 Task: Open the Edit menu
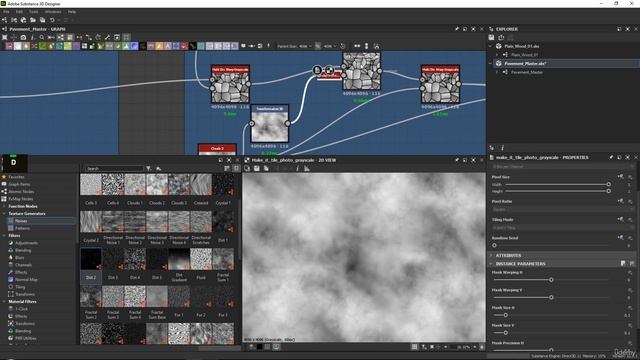coord(19,12)
